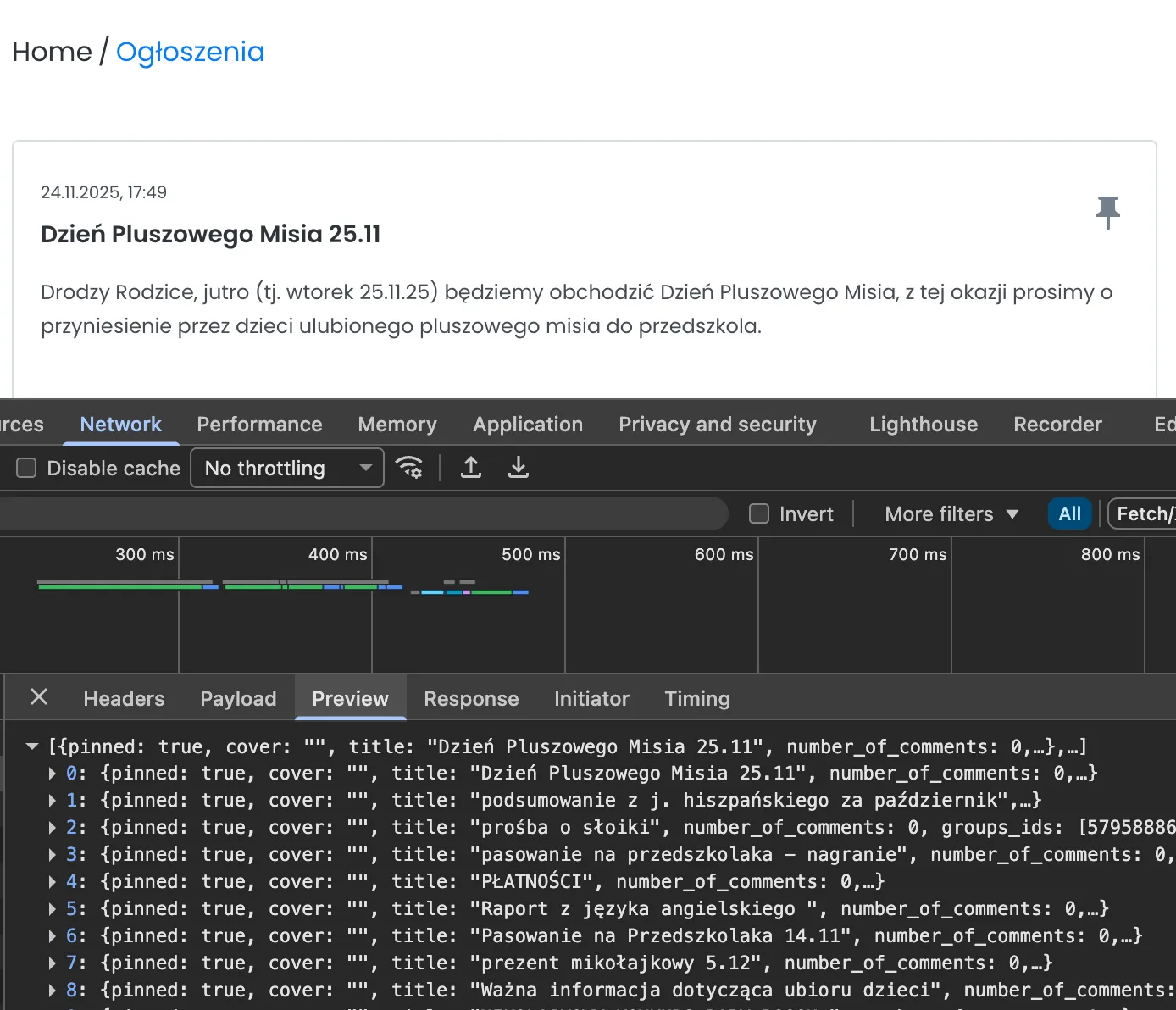The height and width of the screenshot is (1010, 1176).
Task: Switch to the Headers tab
Action: 124,698
